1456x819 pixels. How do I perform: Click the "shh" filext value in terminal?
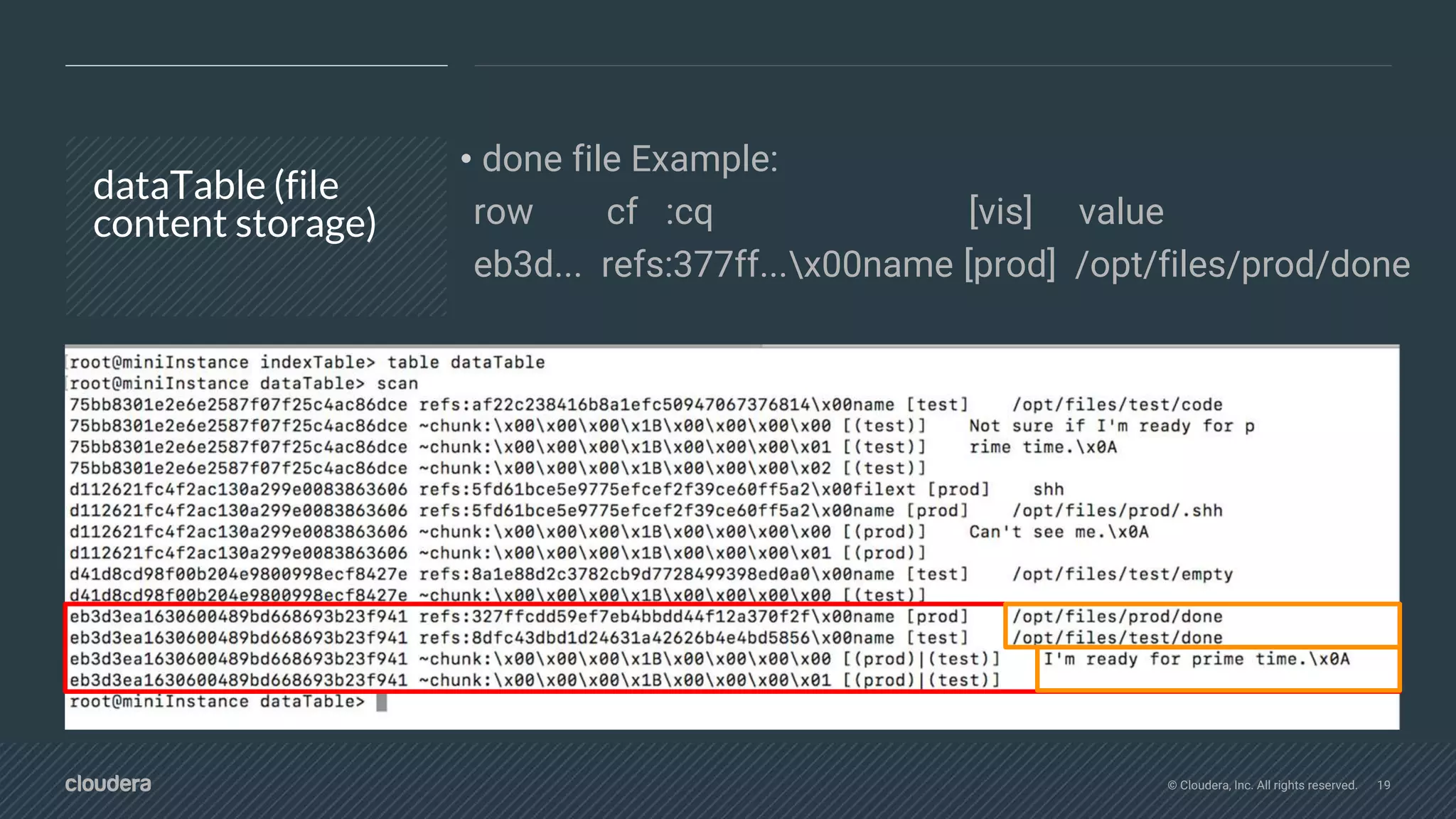pos(1049,490)
